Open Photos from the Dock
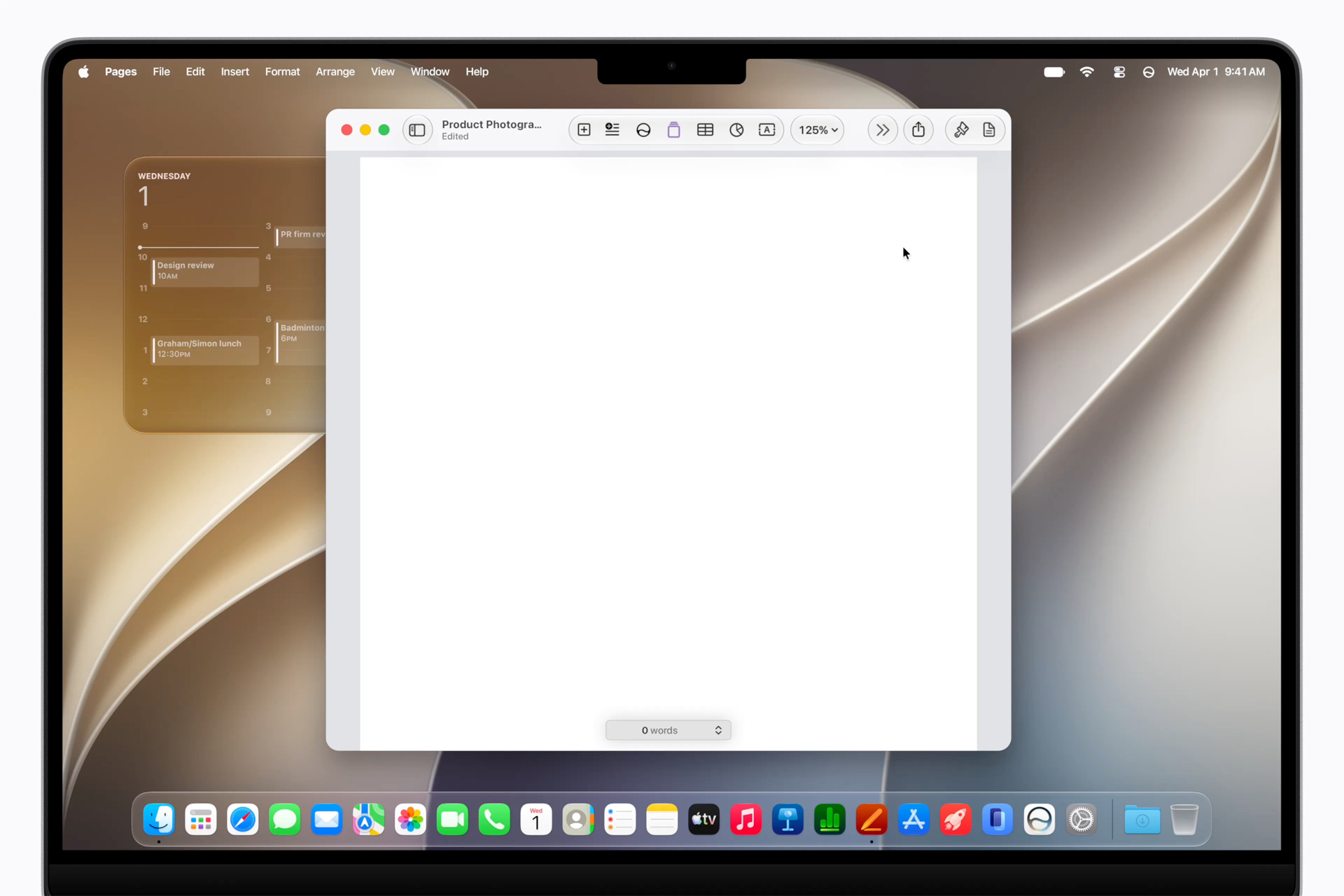The height and width of the screenshot is (896, 1344). [410, 819]
